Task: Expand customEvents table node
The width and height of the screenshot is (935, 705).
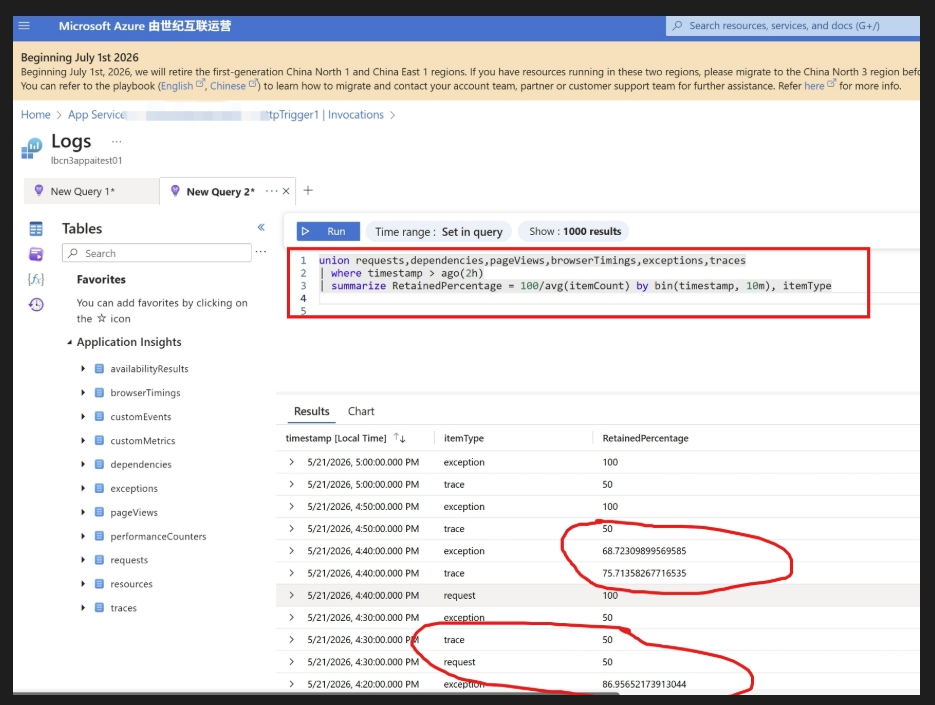Action: tap(83, 416)
